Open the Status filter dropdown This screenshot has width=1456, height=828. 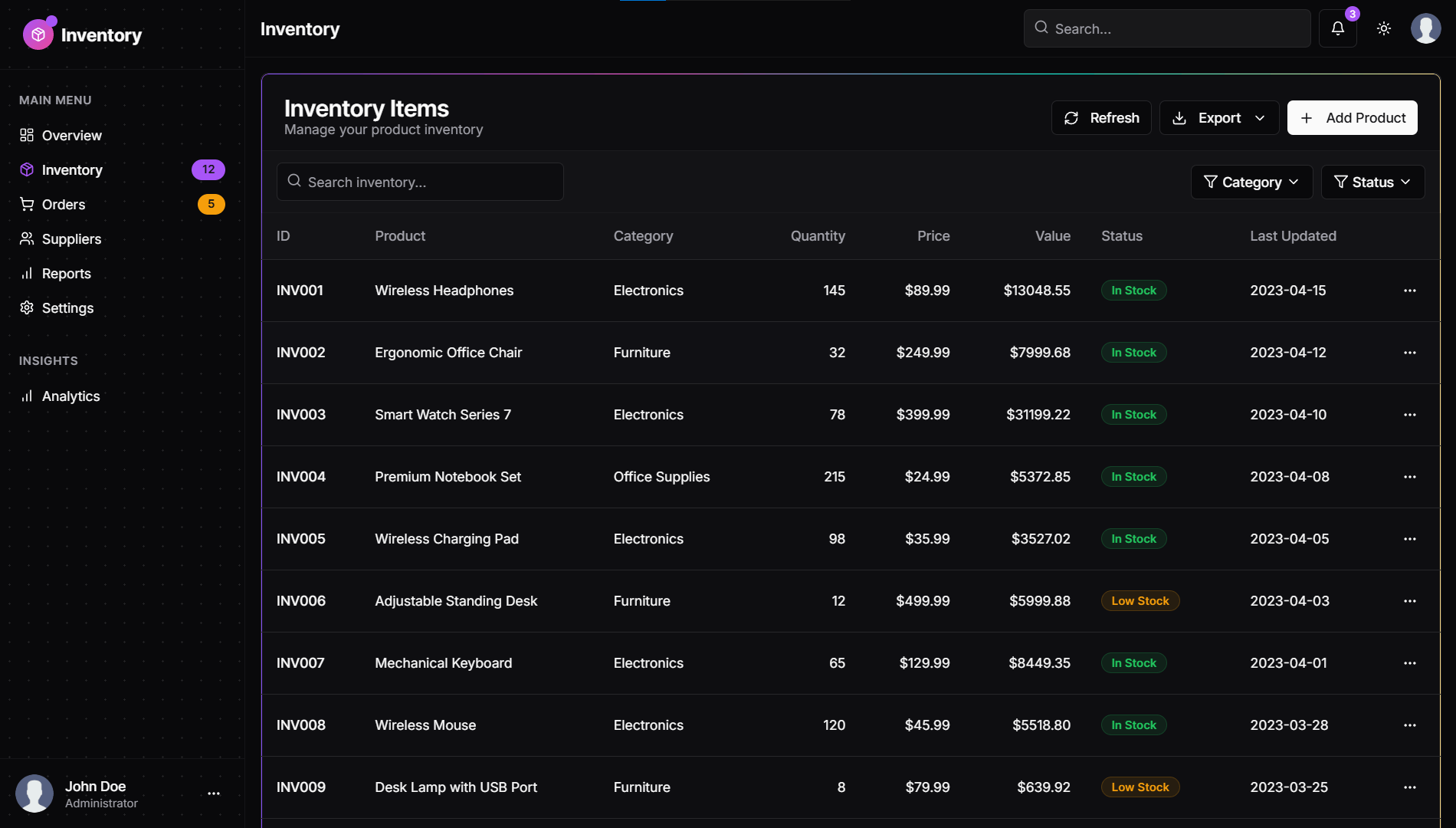click(1372, 182)
